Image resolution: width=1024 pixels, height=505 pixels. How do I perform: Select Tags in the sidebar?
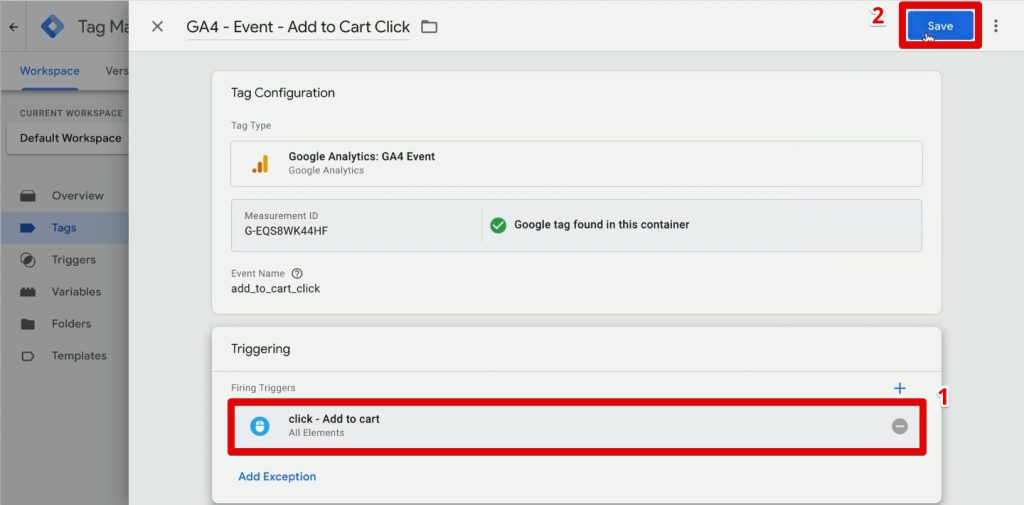tap(64, 227)
